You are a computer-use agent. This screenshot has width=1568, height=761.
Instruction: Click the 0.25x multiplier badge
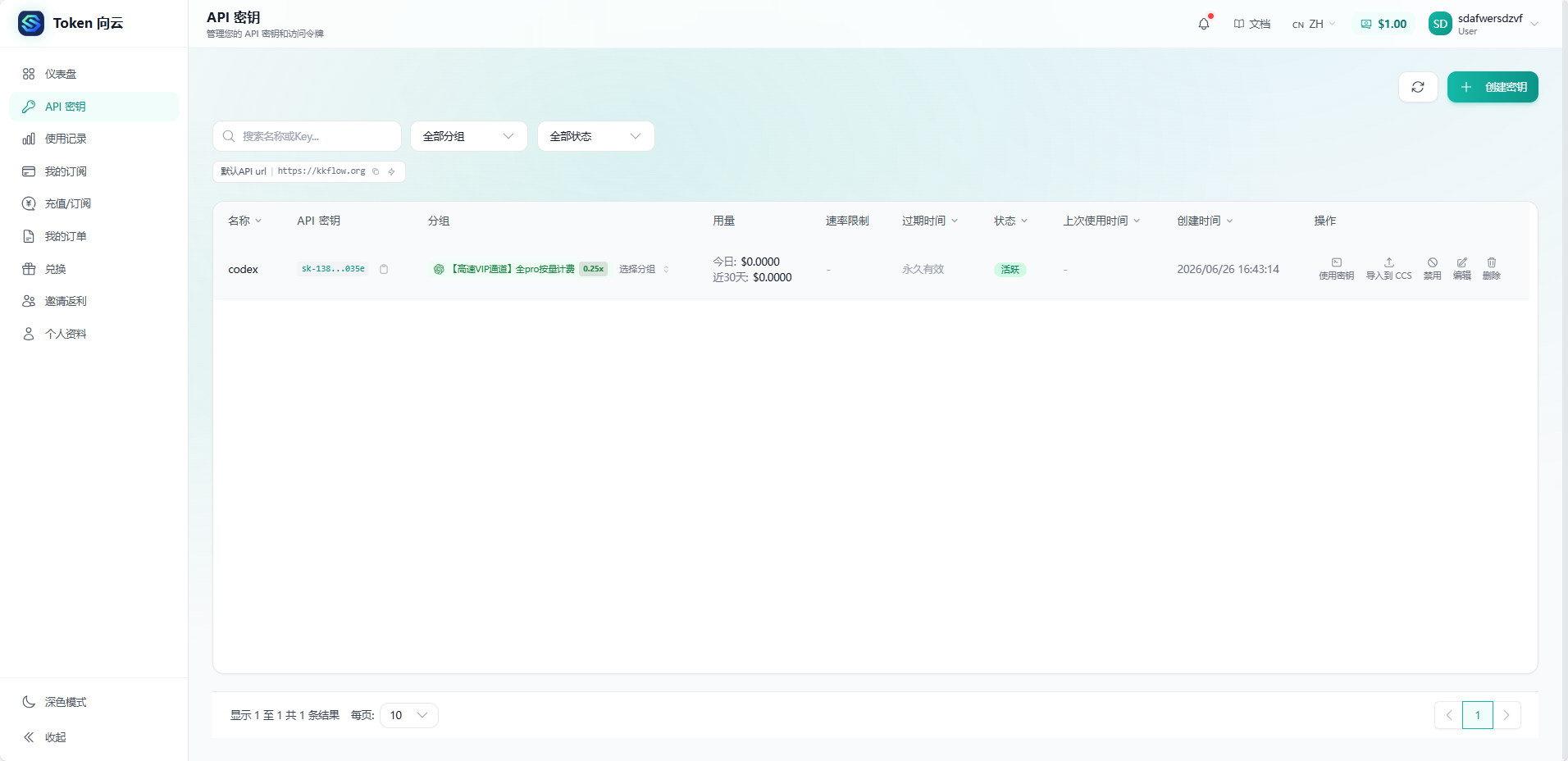[593, 269]
